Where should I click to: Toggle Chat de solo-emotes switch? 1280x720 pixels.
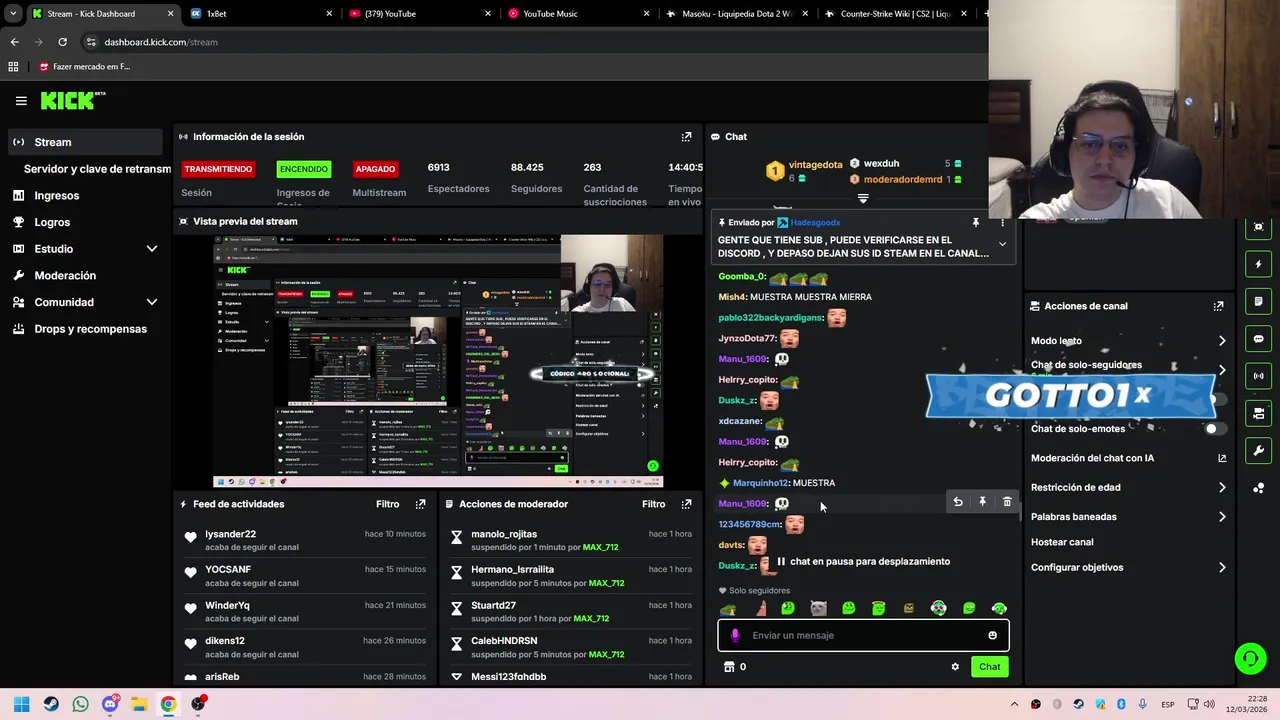tap(1215, 429)
